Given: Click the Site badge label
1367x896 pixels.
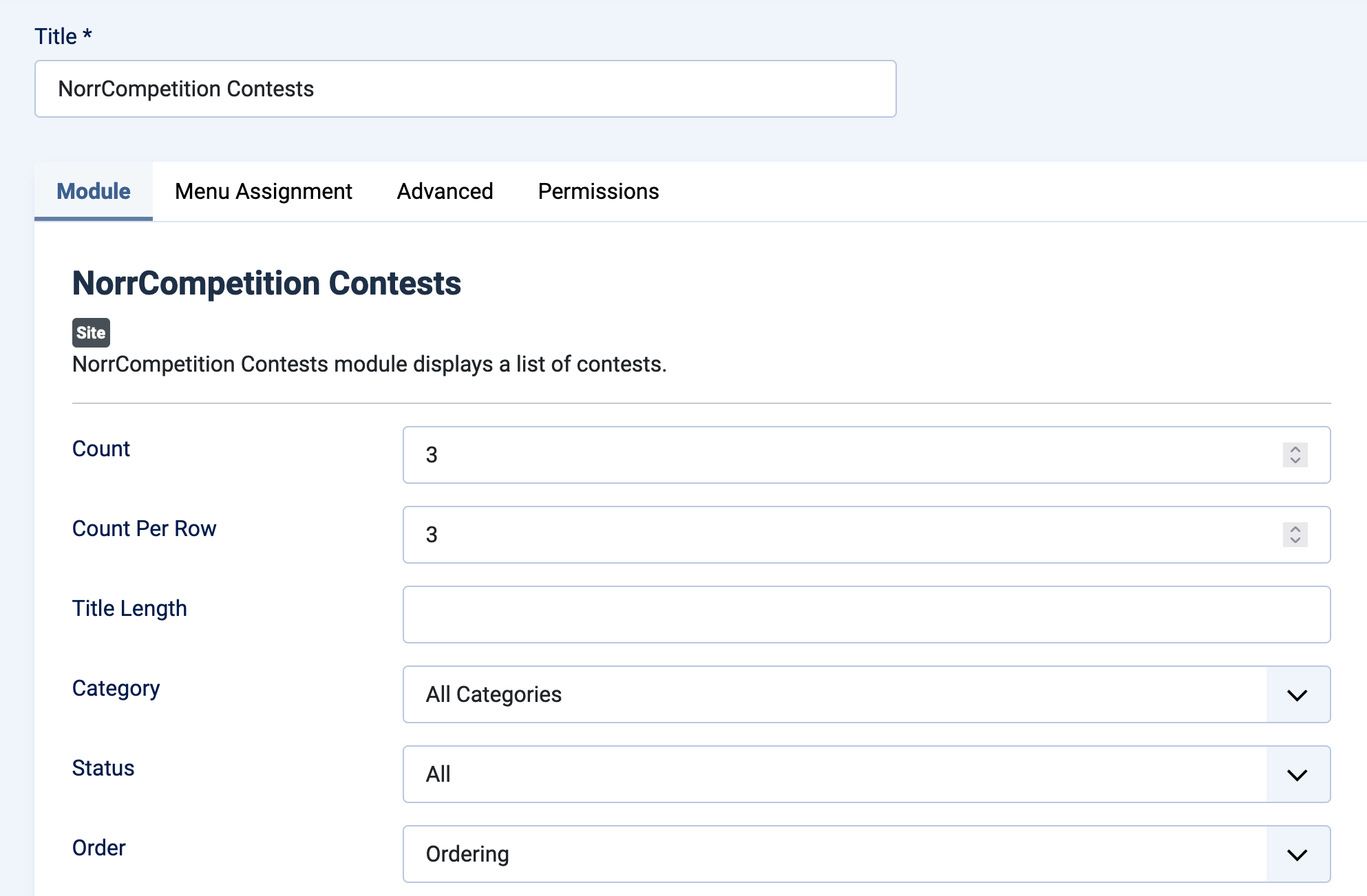Looking at the screenshot, I should pyautogui.click(x=90, y=333).
